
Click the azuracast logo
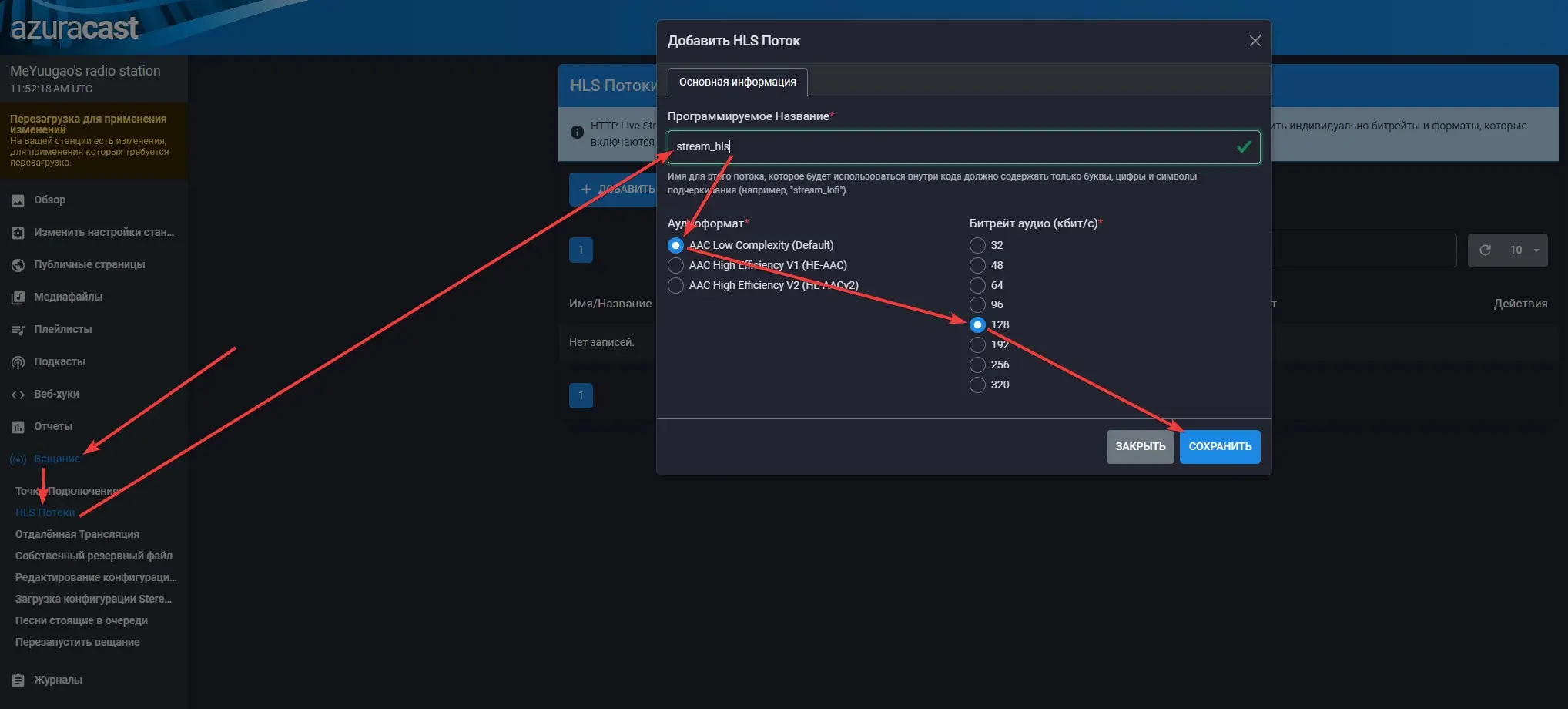(x=74, y=28)
